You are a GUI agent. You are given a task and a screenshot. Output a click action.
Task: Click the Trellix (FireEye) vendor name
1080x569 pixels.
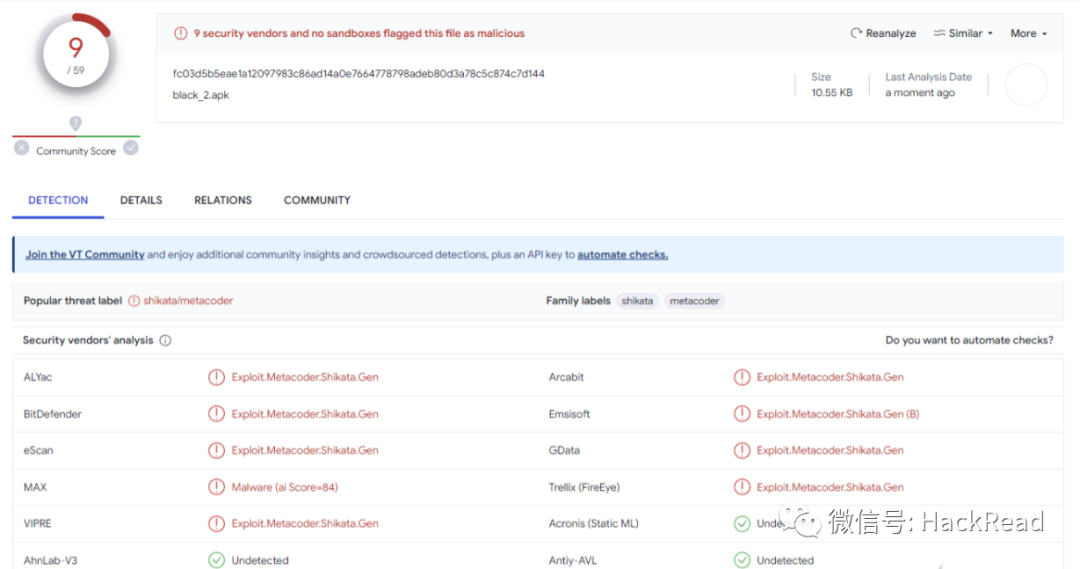point(584,487)
